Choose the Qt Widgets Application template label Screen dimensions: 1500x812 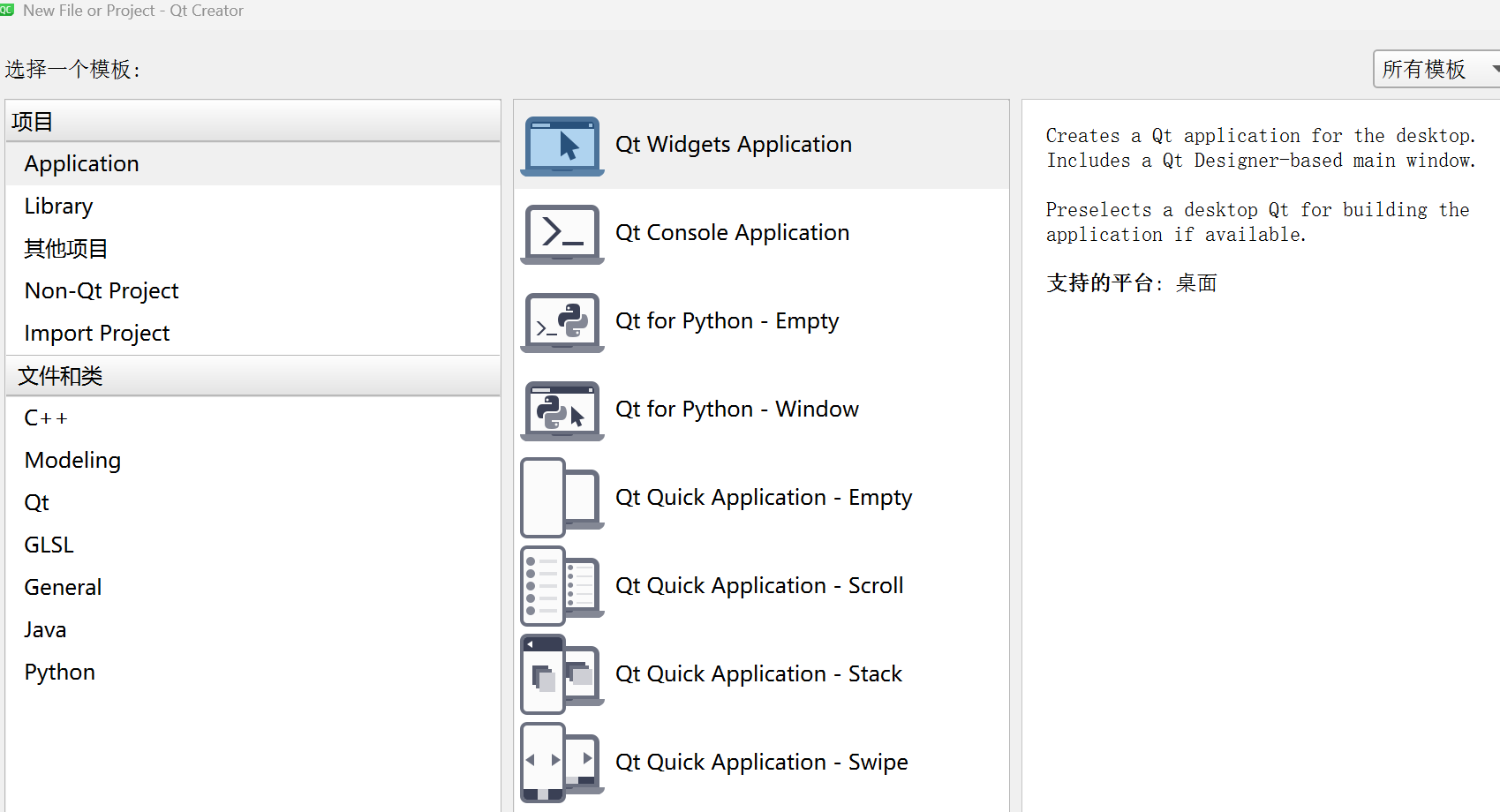pyautogui.click(x=734, y=145)
